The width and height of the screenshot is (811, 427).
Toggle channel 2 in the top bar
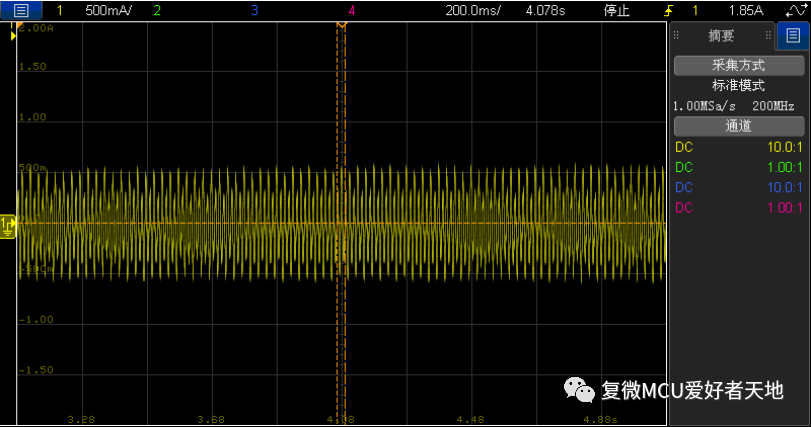pos(156,10)
